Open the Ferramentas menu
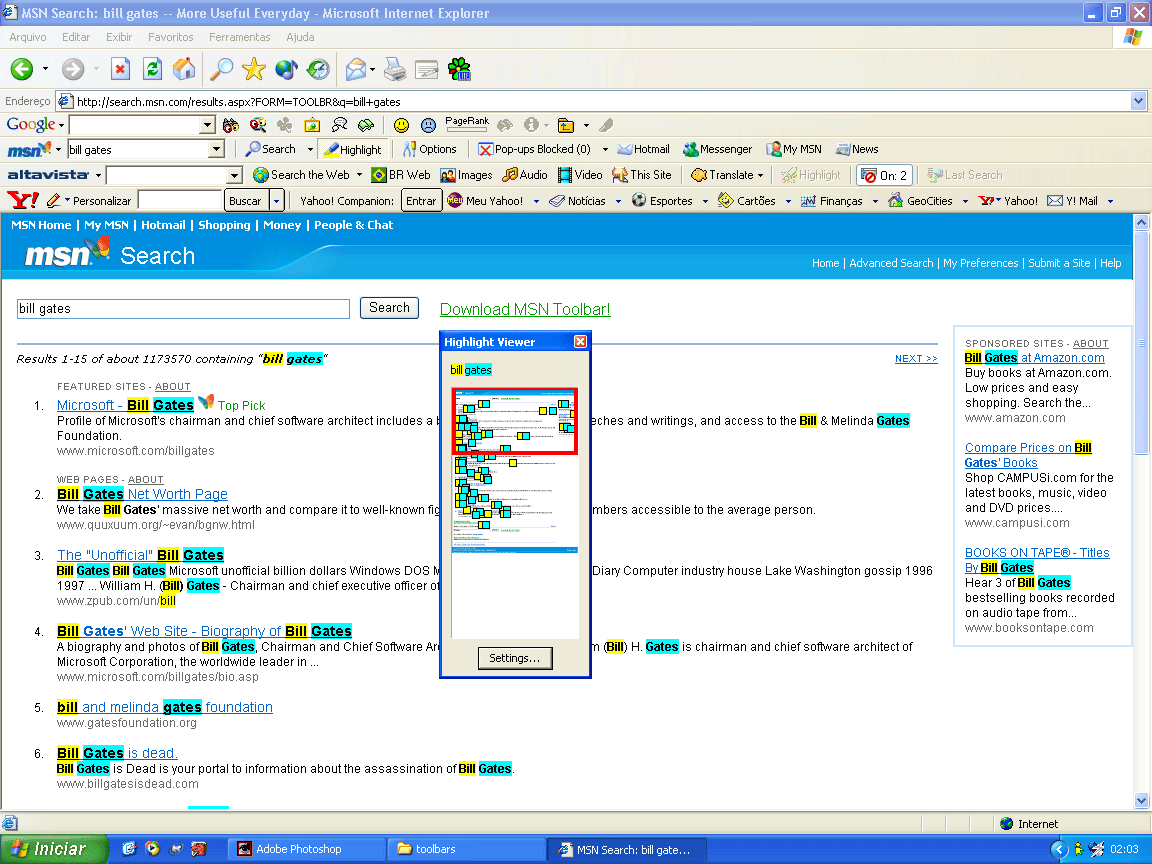This screenshot has width=1152, height=864. point(240,37)
